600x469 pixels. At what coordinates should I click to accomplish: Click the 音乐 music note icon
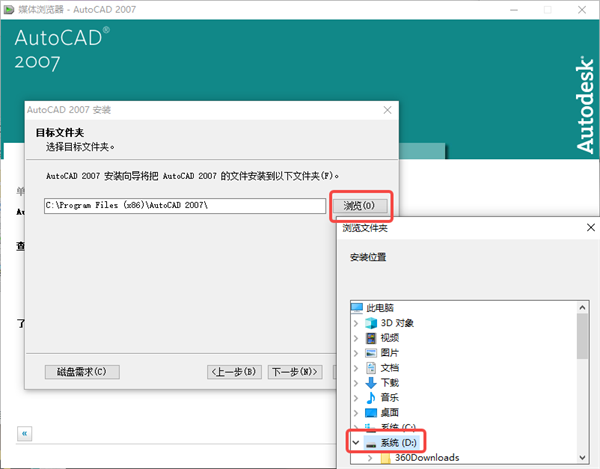click(x=371, y=397)
